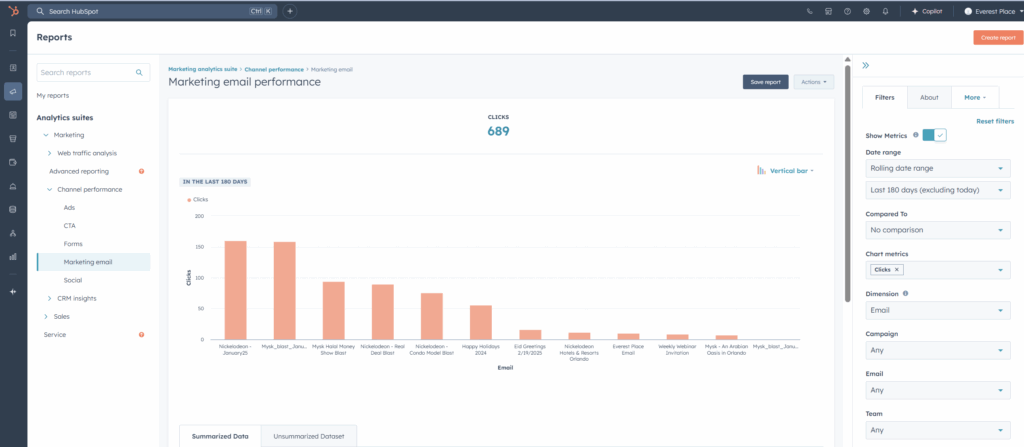Viewport: 1024px width, 447px height.
Task: Switch to the About tab
Action: pos(929,97)
